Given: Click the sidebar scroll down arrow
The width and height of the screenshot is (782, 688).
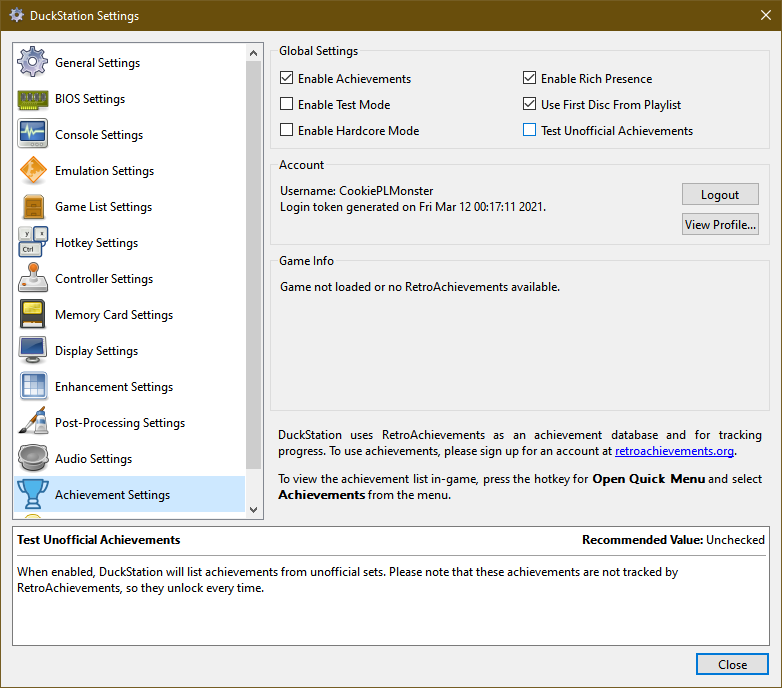Looking at the screenshot, I should [253, 510].
